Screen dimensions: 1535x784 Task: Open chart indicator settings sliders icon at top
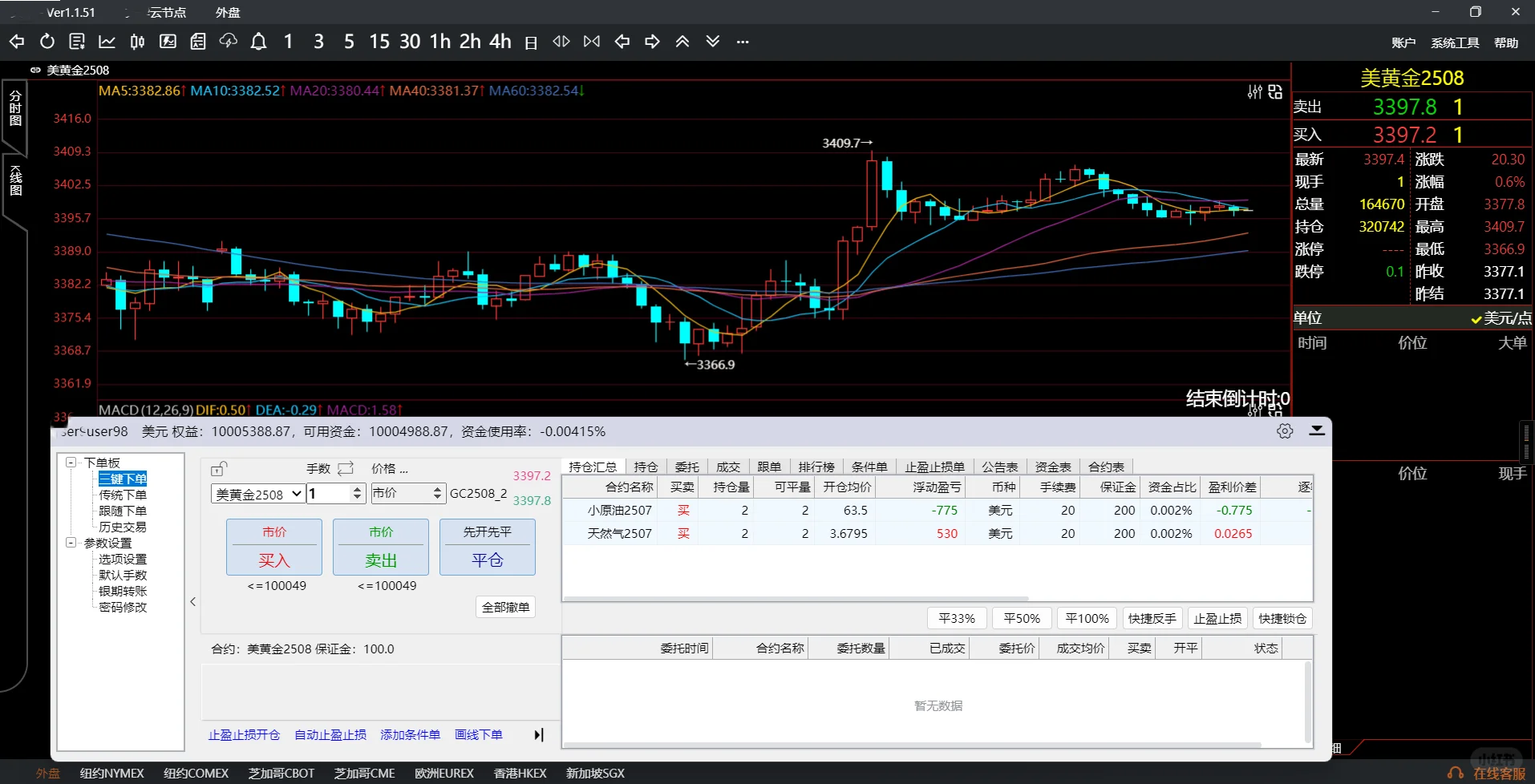pyautogui.click(x=1255, y=92)
